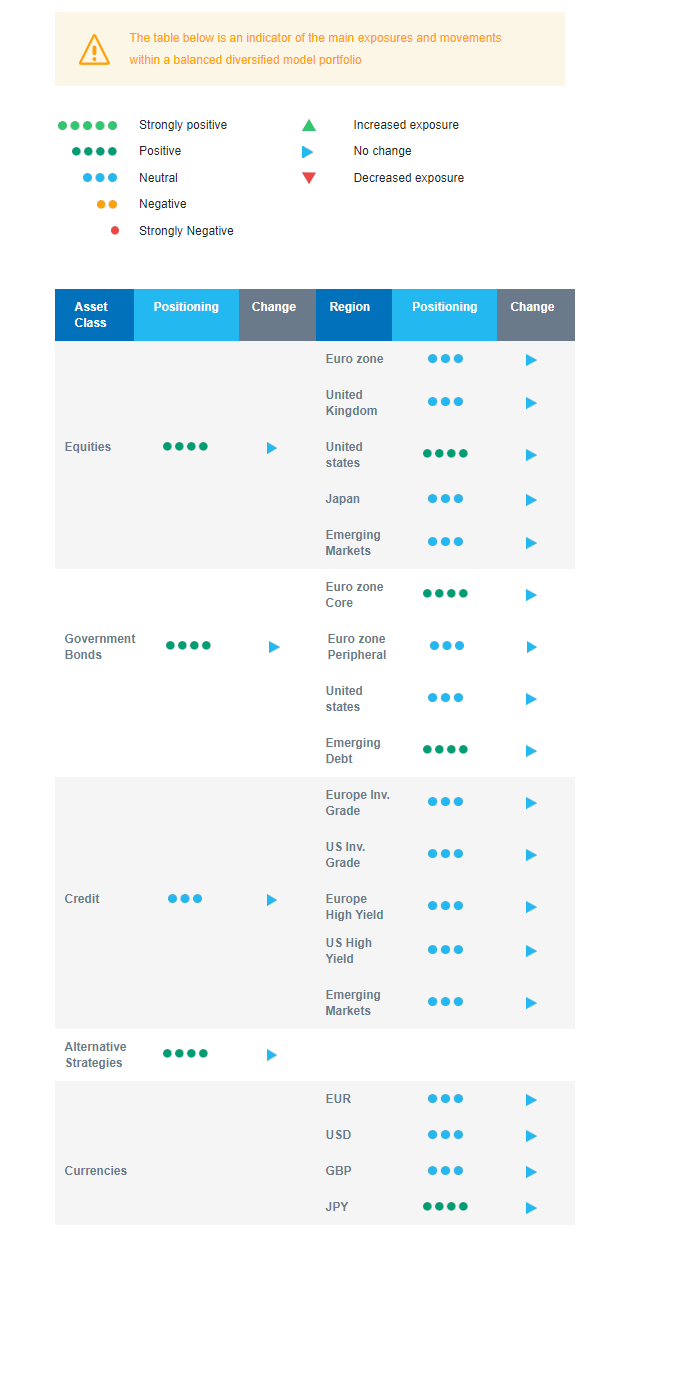Click the green Increased exposure legend arrow
700x1400 pixels.
309,126
